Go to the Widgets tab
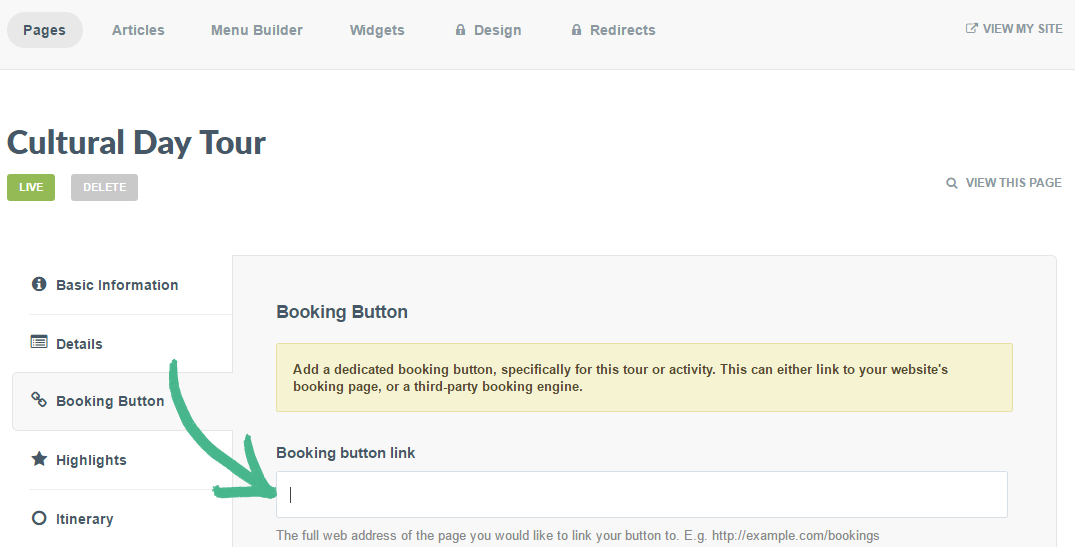This screenshot has height=547, width=1075. (x=377, y=30)
